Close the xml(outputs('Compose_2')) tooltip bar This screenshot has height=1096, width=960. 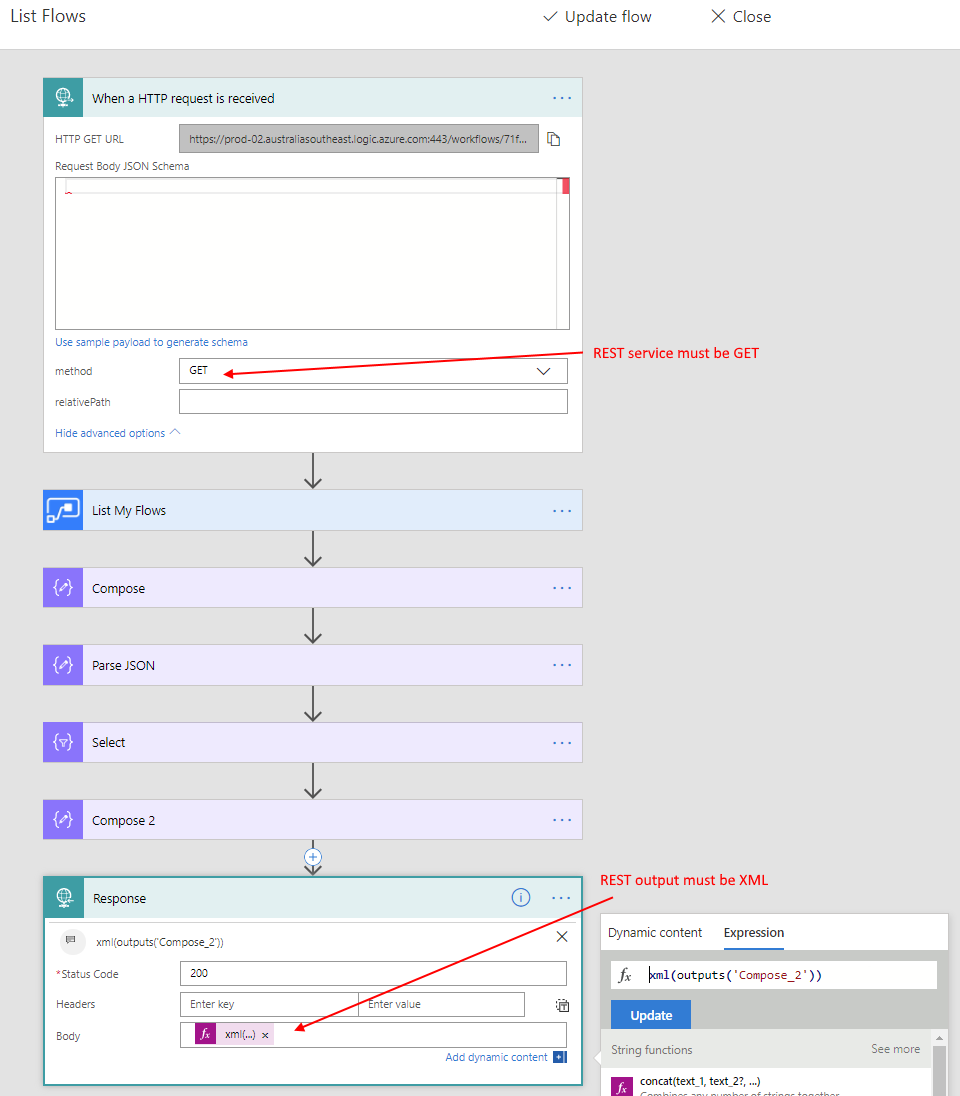(x=561, y=937)
